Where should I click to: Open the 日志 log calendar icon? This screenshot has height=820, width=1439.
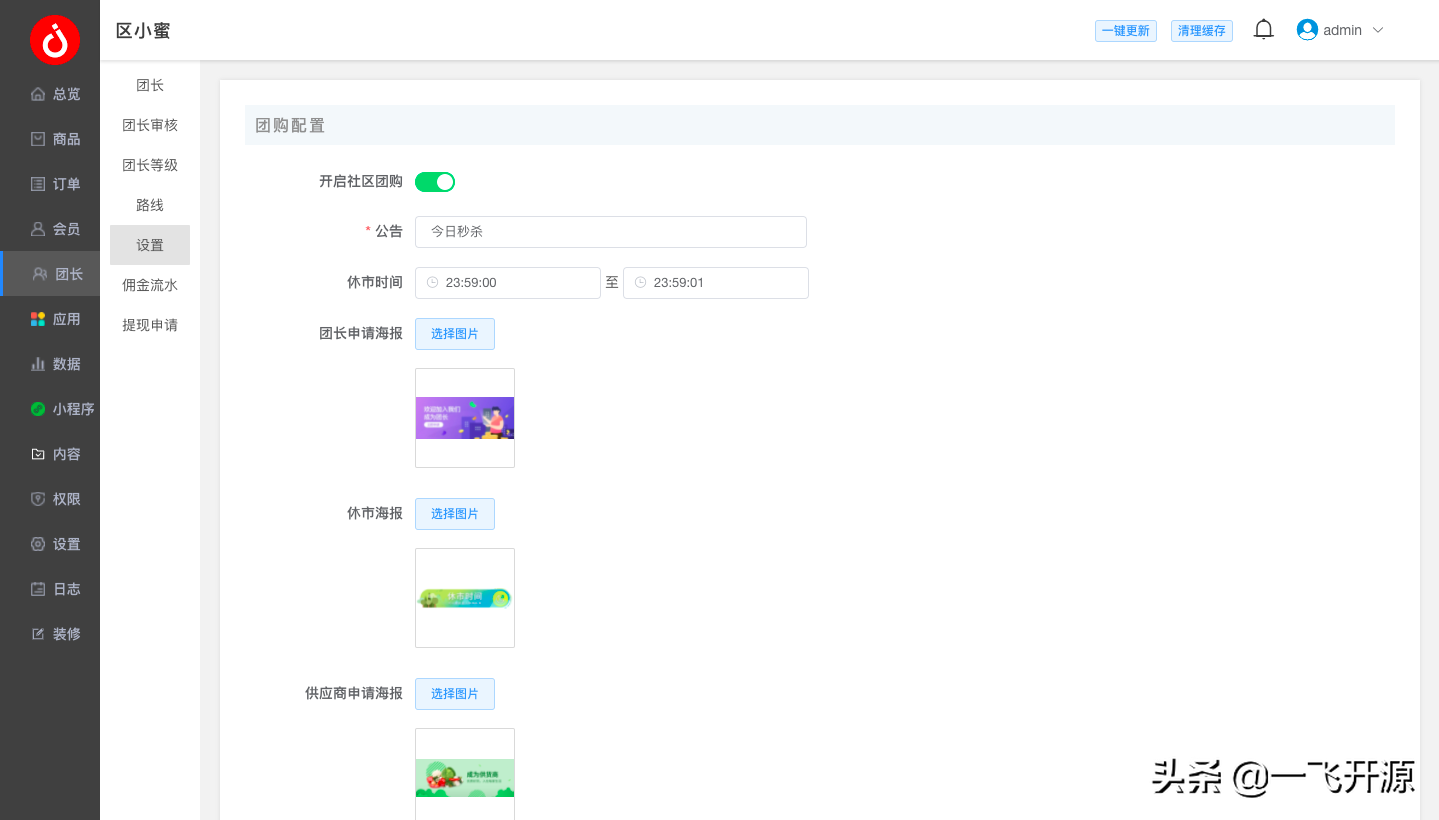click(x=38, y=589)
